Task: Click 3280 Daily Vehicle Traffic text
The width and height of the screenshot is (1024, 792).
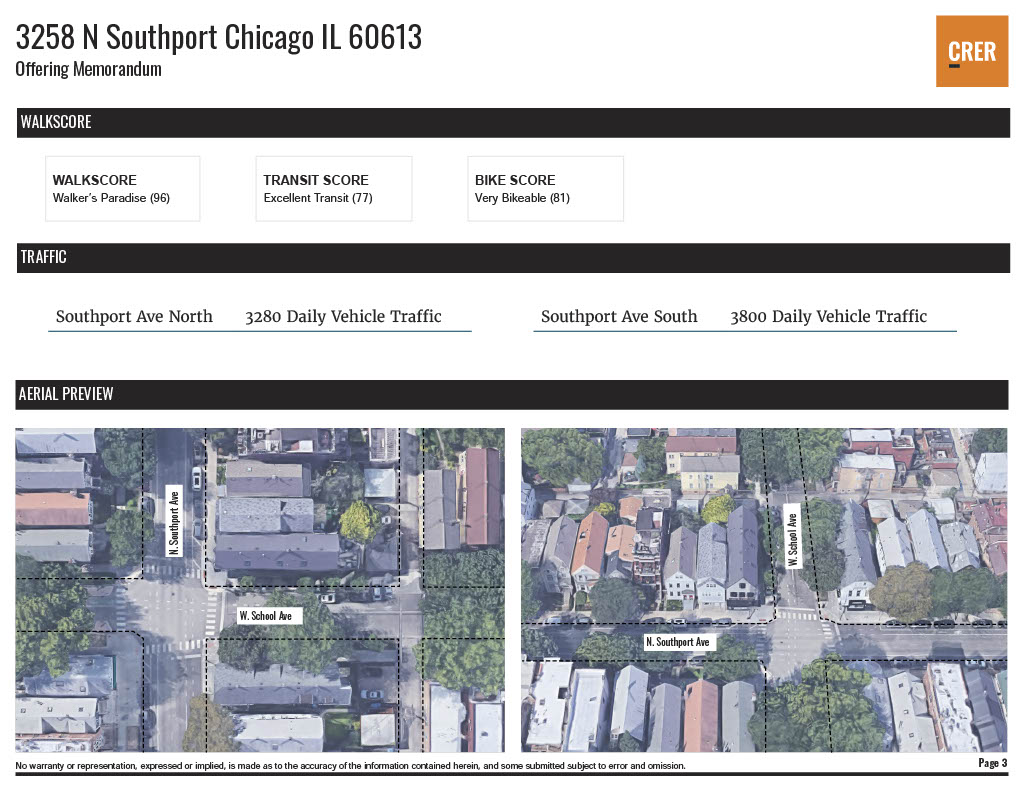Action: point(343,317)
